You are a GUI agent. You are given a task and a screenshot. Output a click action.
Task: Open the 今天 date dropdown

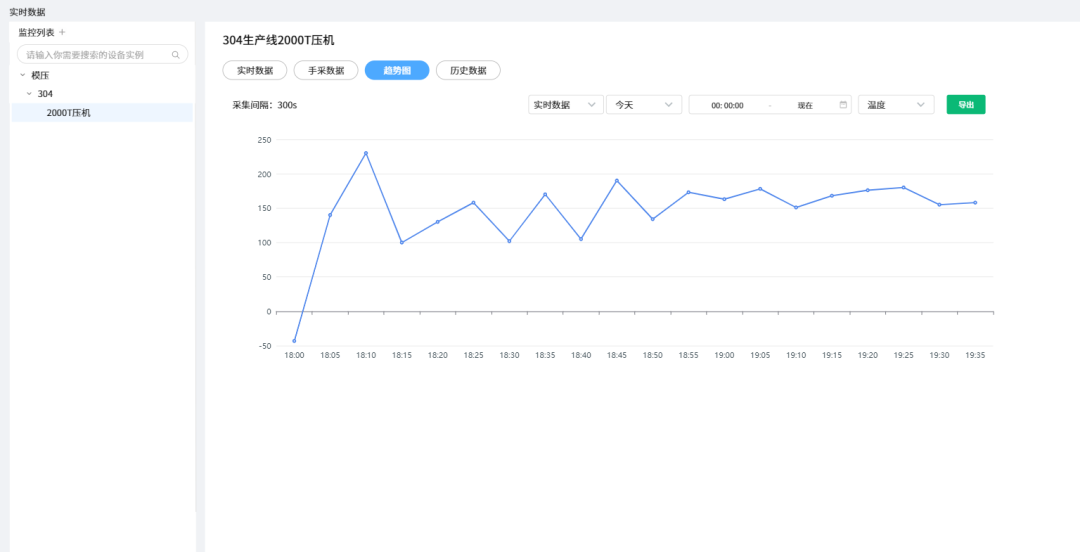click(x=643, y=105)
